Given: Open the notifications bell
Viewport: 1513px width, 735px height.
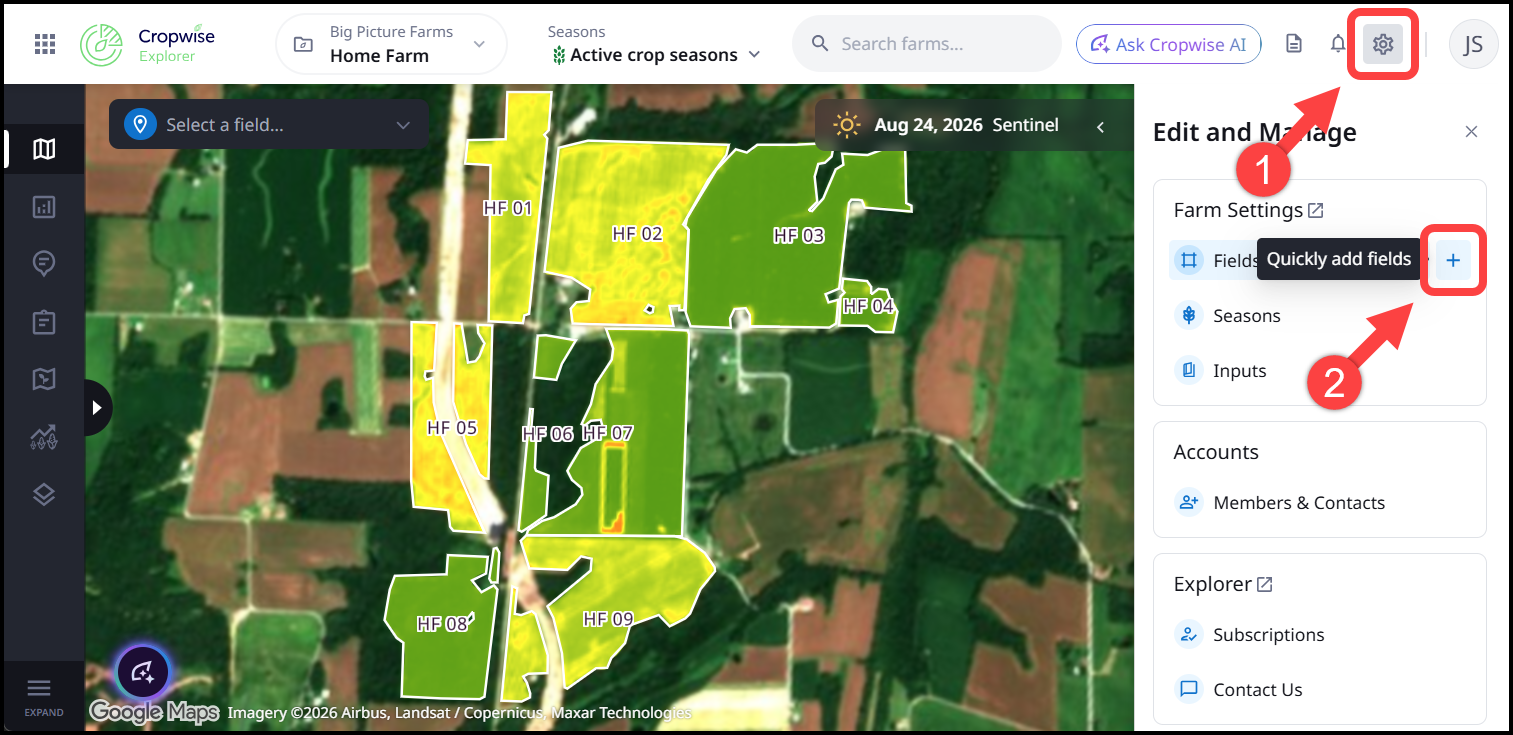Looking at the screenshot, I should (x=1338, y=44).
